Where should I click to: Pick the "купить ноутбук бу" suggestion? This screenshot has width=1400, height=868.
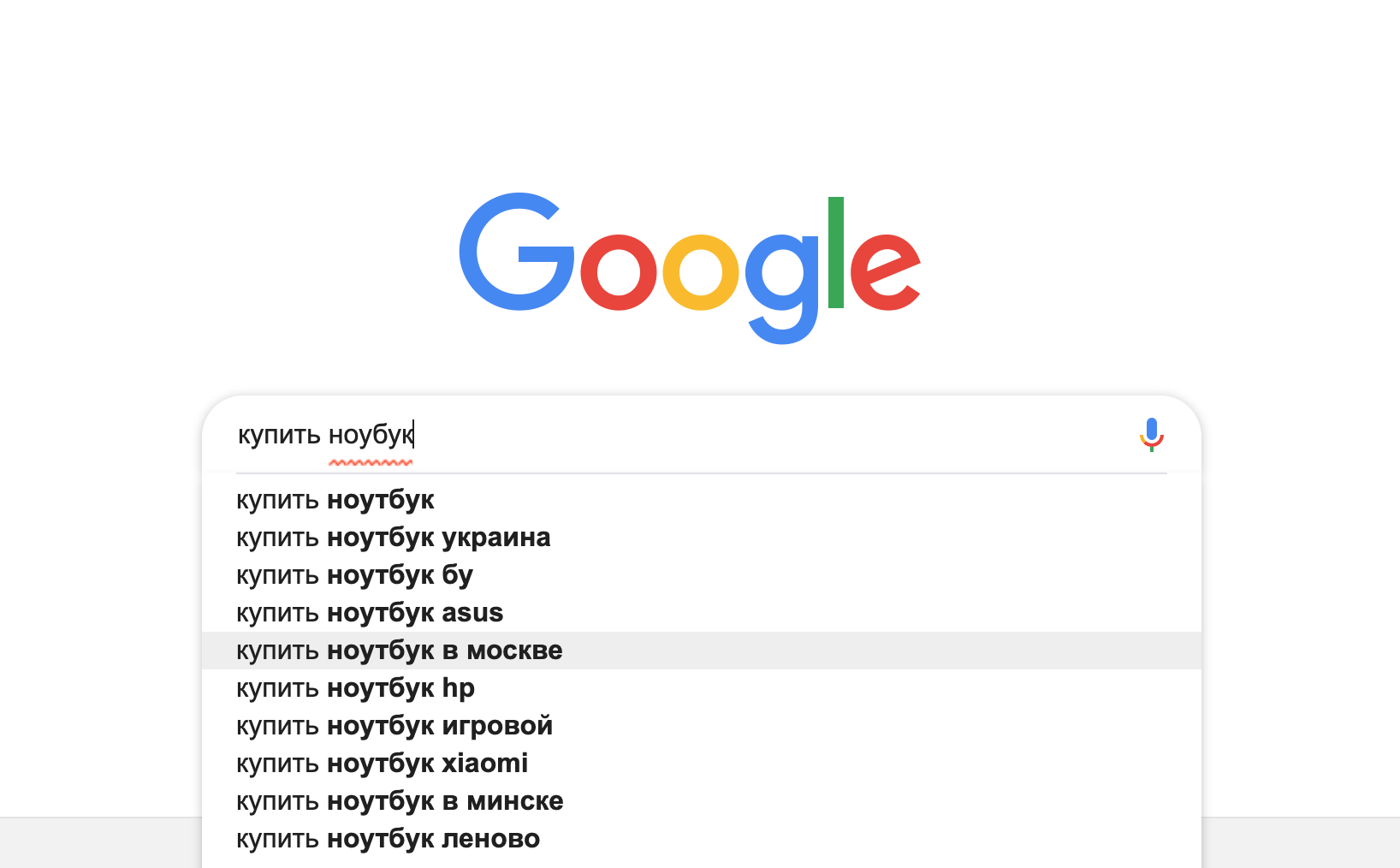[x=354, y=575]
